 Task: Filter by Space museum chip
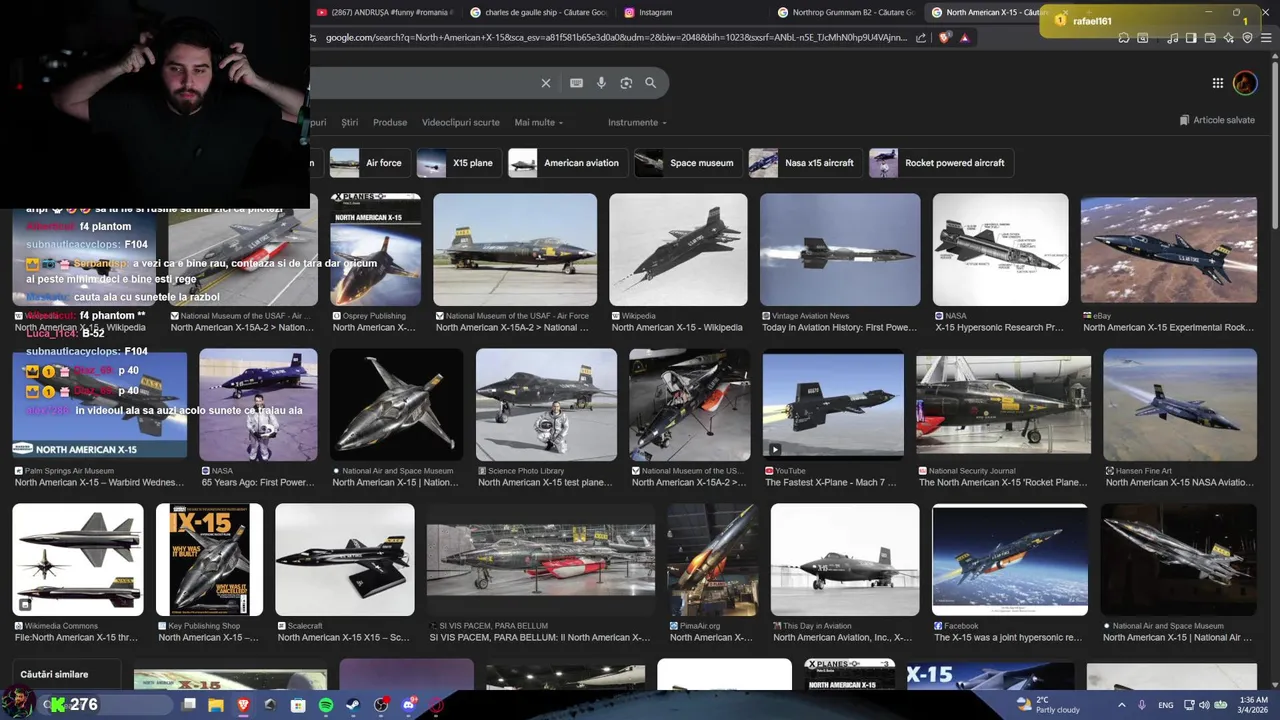pyautogui.click(x=686, y=163)
